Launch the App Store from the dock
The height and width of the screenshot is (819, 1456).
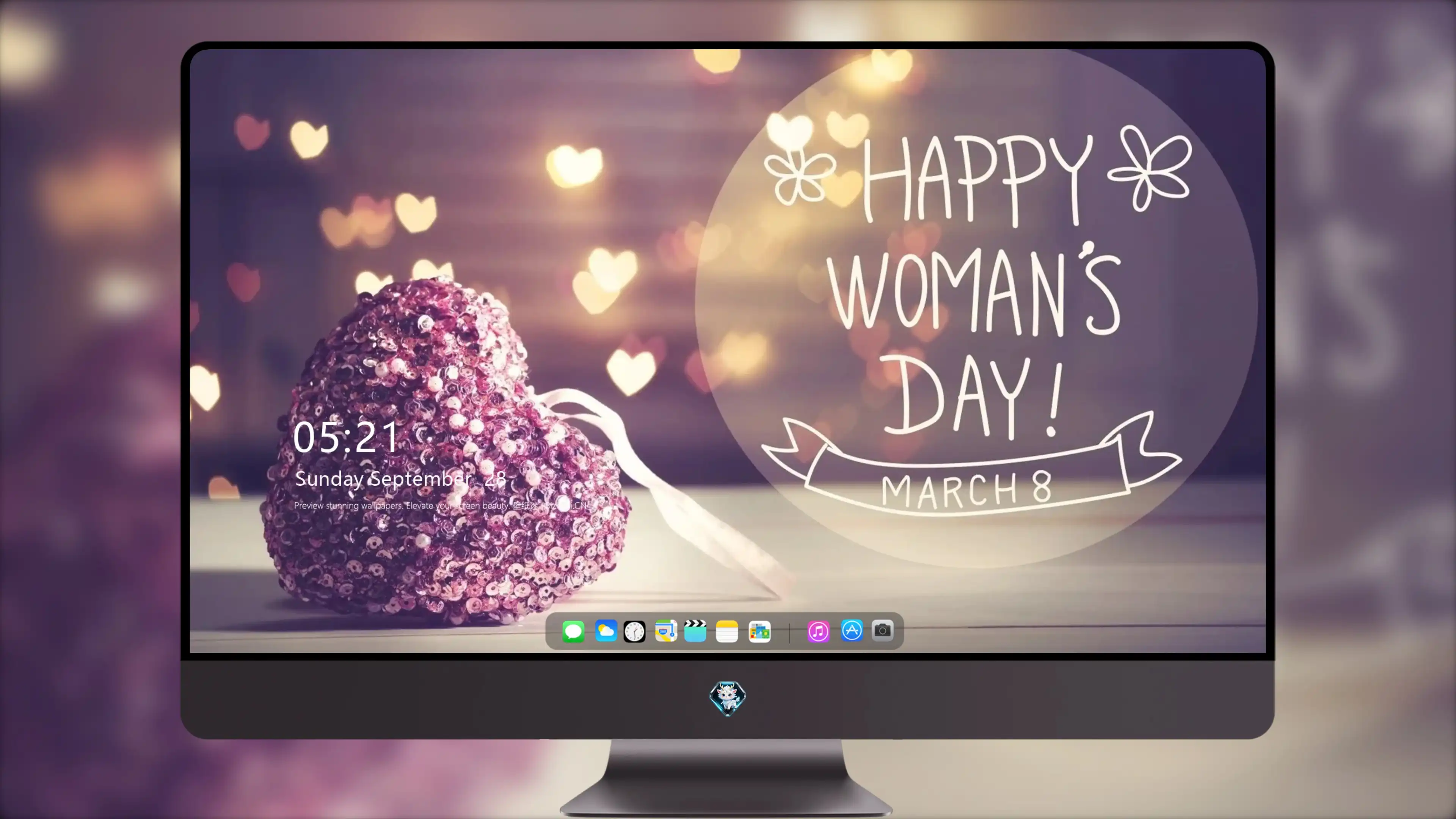point(852,631)
